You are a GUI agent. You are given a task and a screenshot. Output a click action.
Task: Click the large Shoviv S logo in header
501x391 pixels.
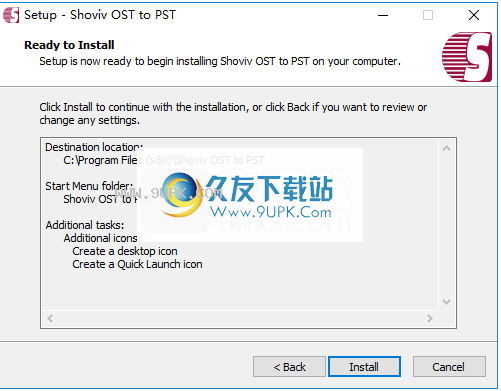[x=467, y=57]
